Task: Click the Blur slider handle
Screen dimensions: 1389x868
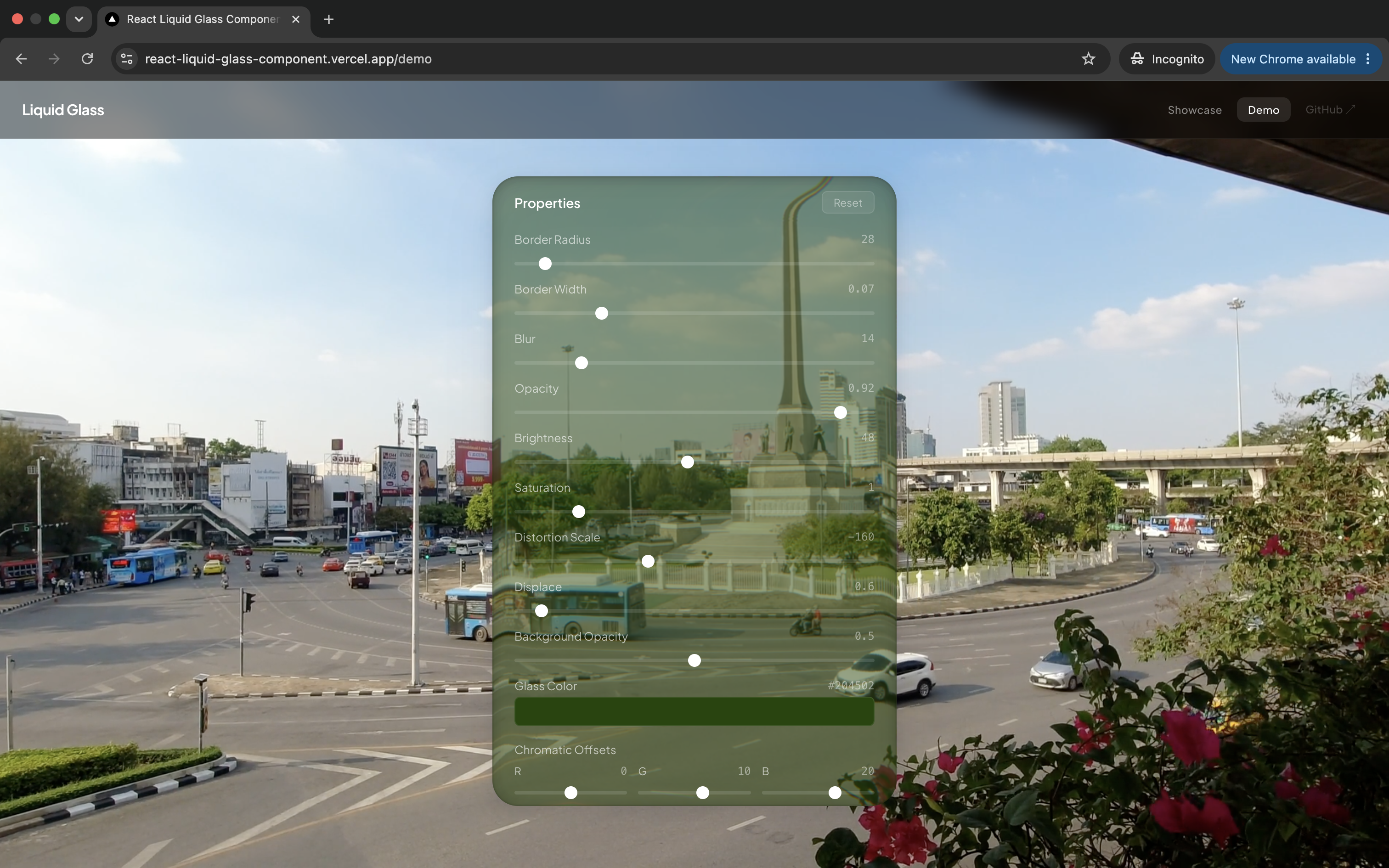Action: click(582, 363)
